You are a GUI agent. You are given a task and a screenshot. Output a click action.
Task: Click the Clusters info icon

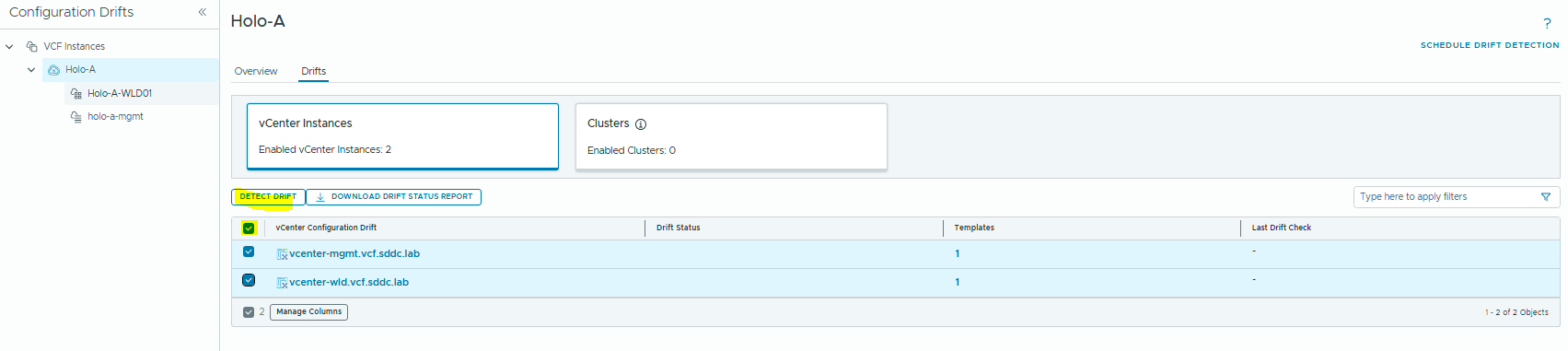641,124
